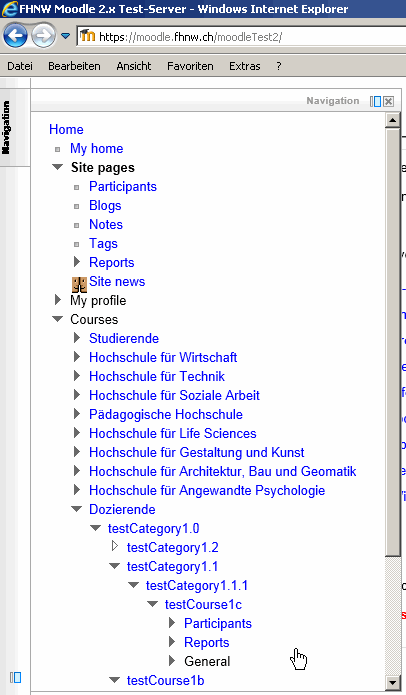This screenshot has height=695, width=406.
Task: Click the browser Forward arrow button
Action: click(43, 36)
